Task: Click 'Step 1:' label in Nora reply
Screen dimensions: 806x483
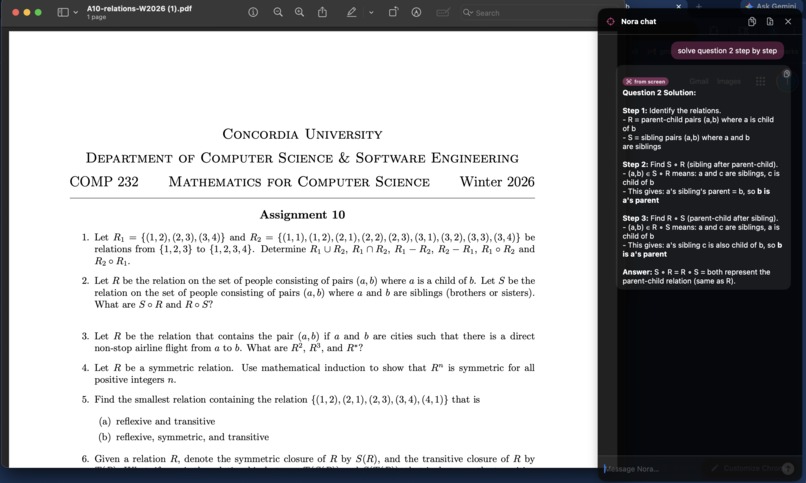Action: coord(634,110)
